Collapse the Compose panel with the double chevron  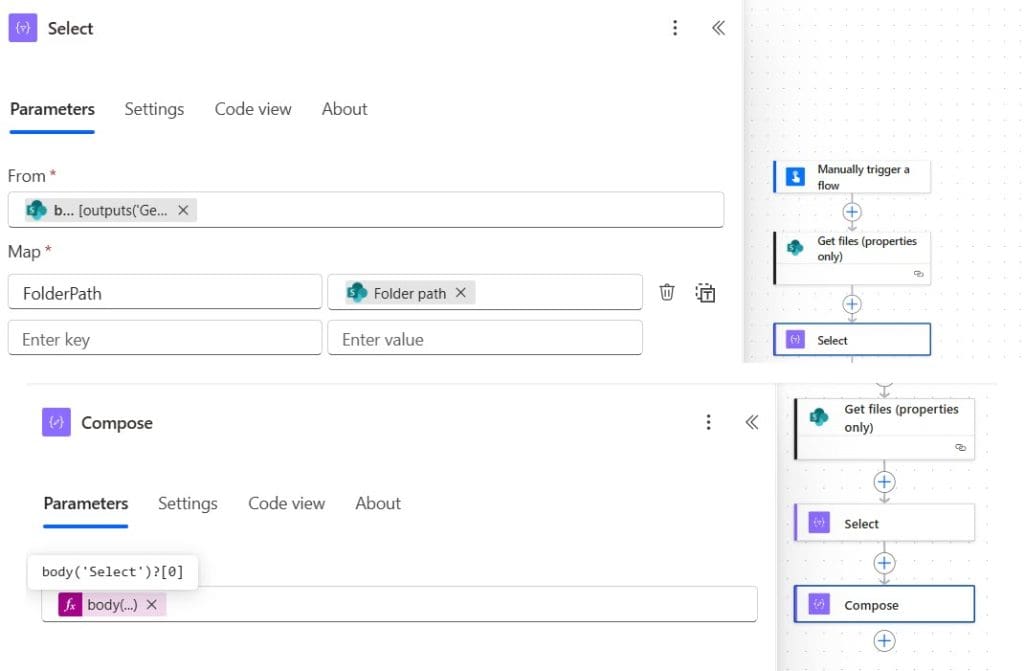(752, 422)
